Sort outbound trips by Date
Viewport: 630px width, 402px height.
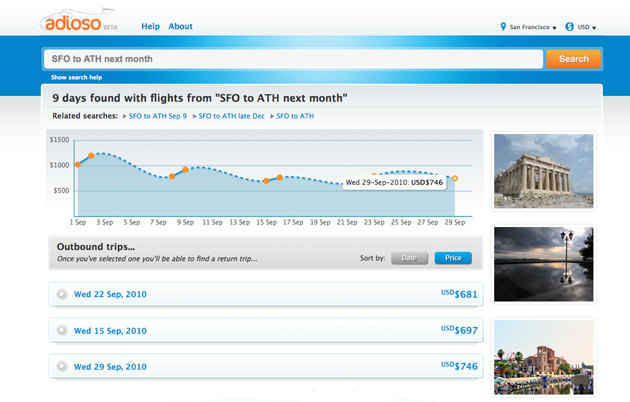point(408,258)
